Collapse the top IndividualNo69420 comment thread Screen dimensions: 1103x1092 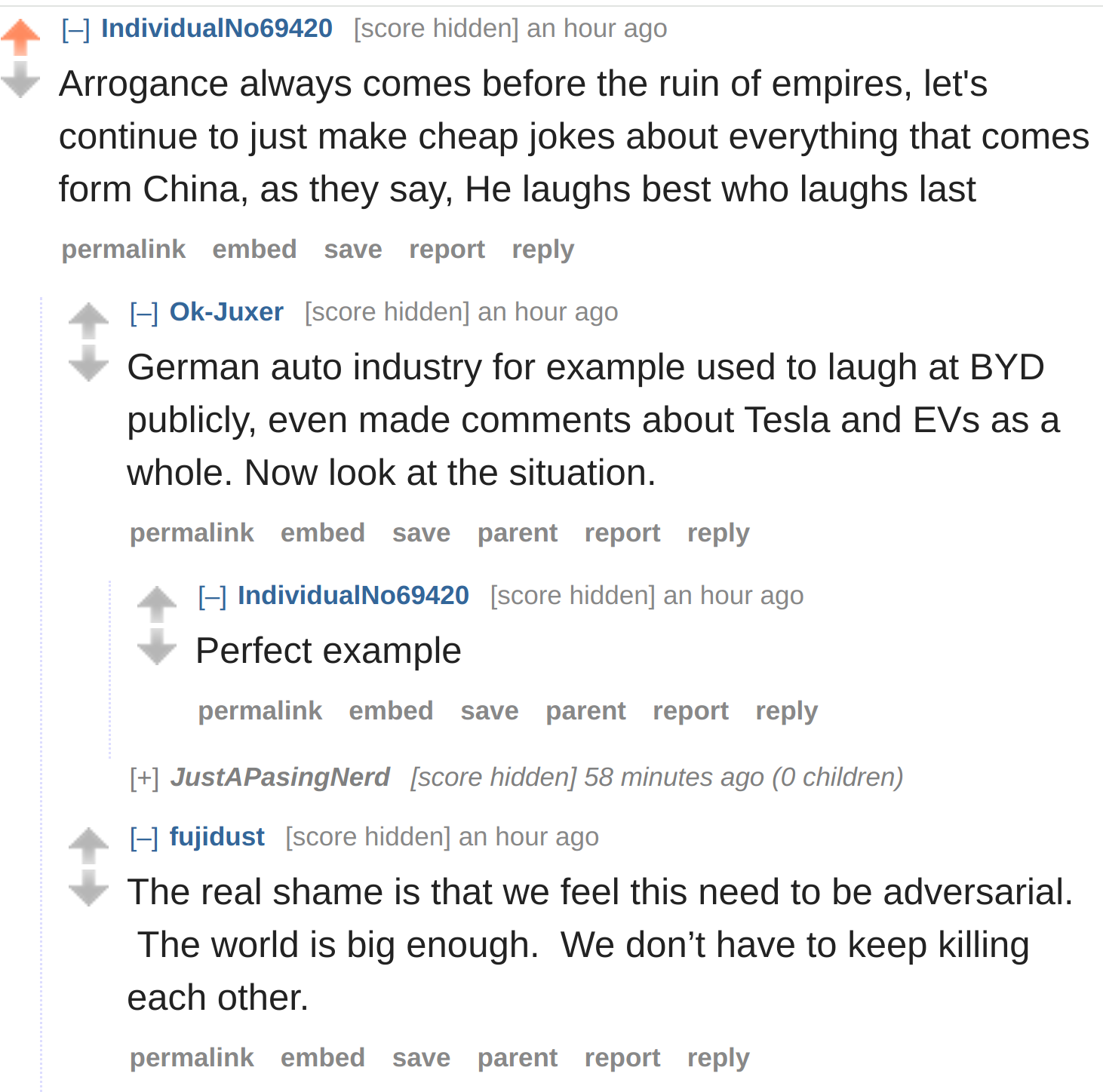coord(75,29)
